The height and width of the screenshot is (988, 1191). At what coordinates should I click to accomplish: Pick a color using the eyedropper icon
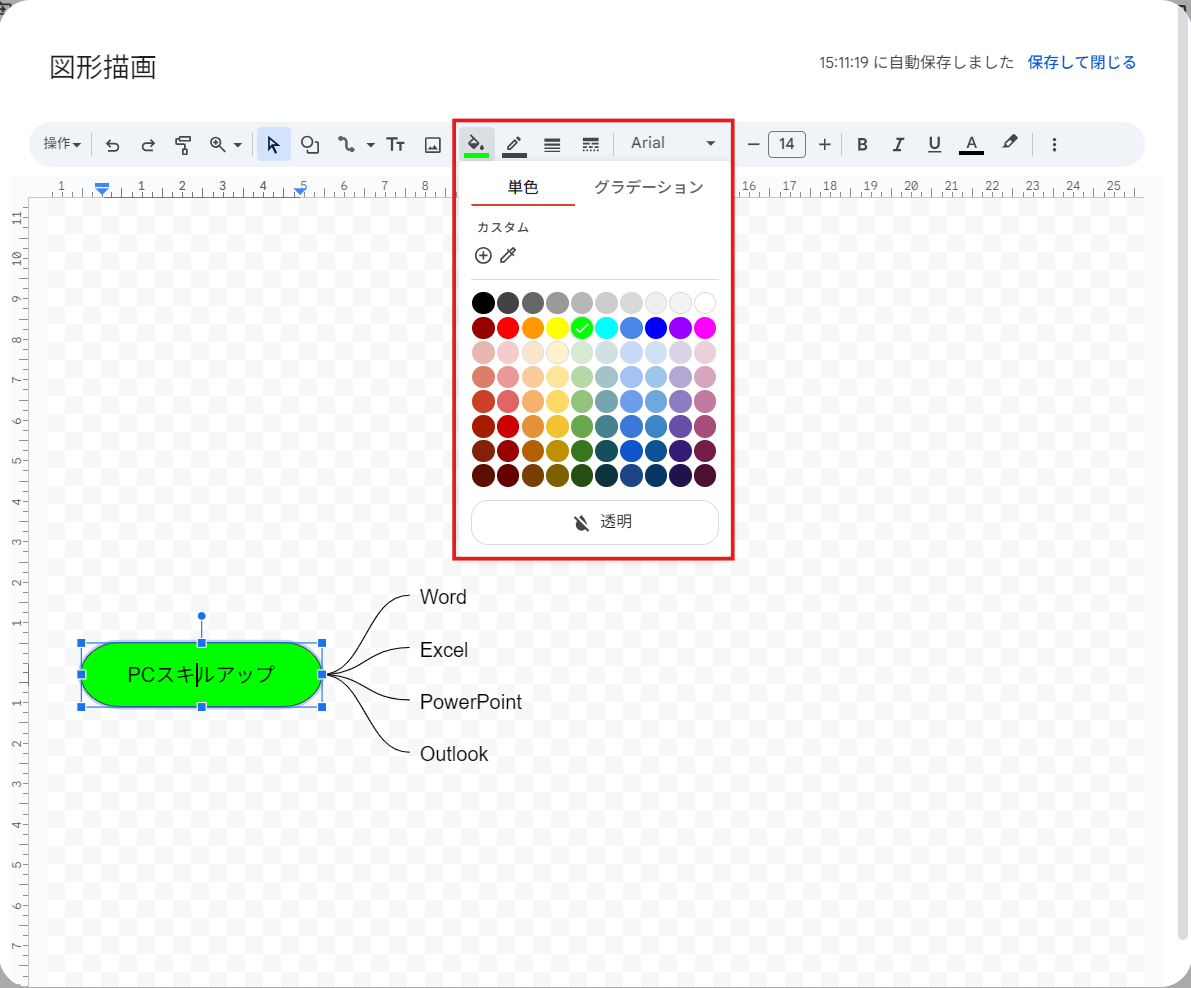tap(508, 255)
